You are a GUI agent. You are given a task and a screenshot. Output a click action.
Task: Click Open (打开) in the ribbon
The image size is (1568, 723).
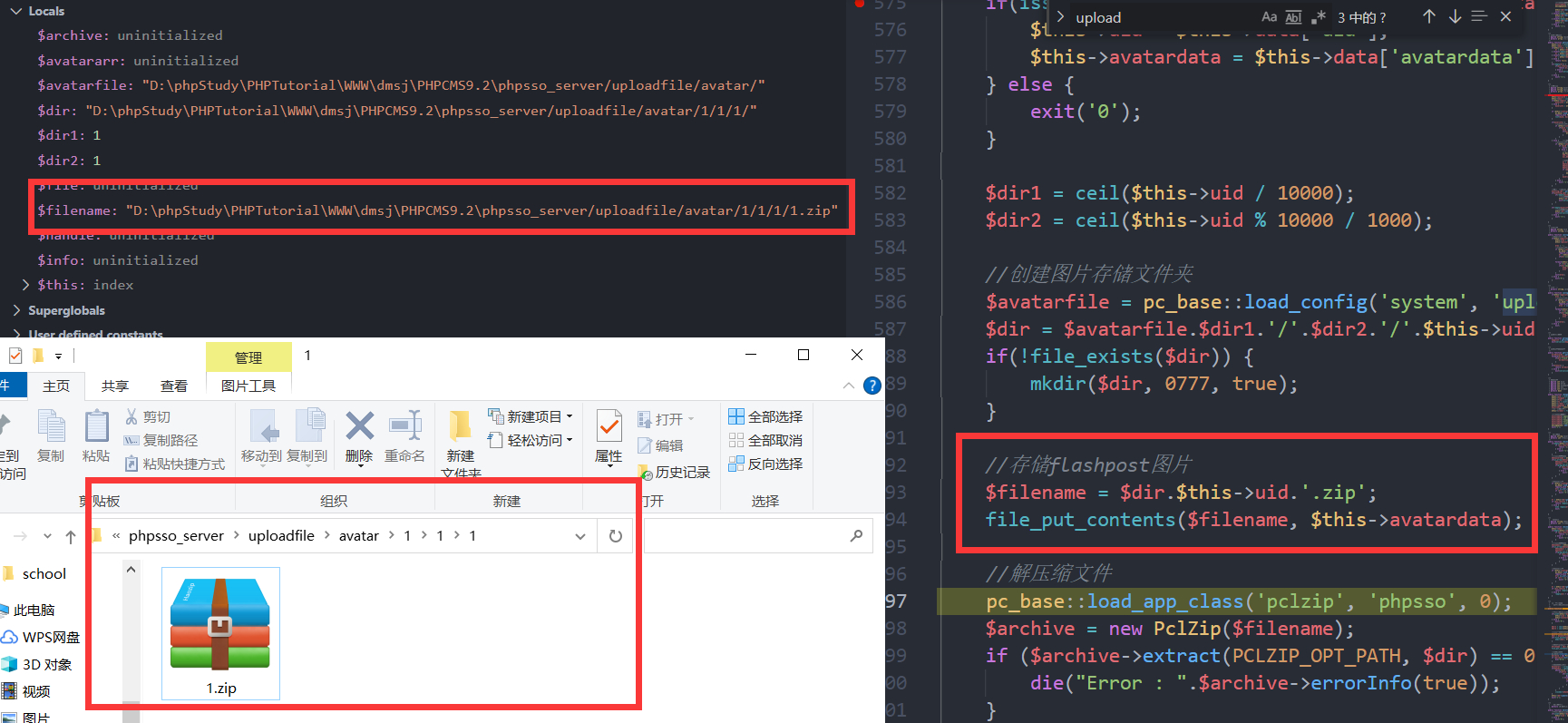pos(666,419)
